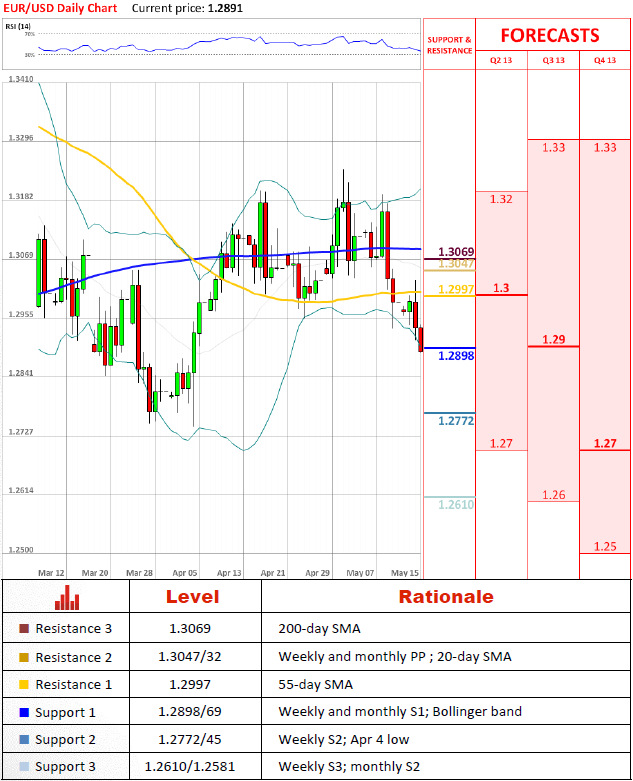The image size is (633, 781).
Task: Click the Q2 13 upper forecast 1.32
Action: click(x=501, y=199)
